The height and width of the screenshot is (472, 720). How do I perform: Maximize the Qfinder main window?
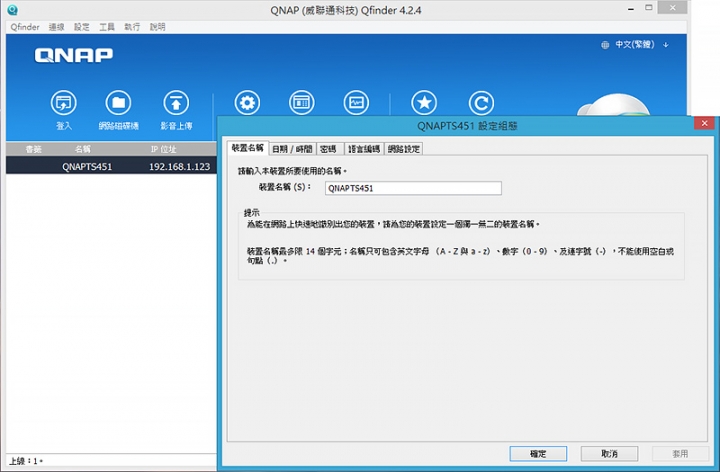648,8
